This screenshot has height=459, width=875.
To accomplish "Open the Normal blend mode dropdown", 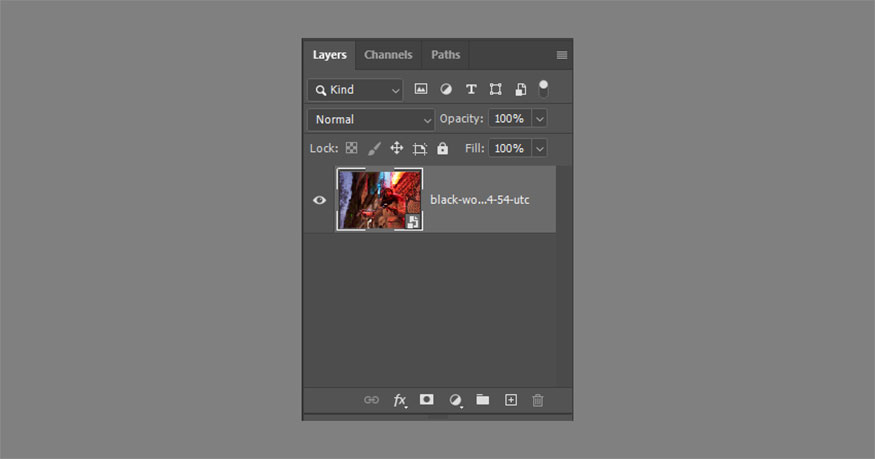I will point(371,119).
